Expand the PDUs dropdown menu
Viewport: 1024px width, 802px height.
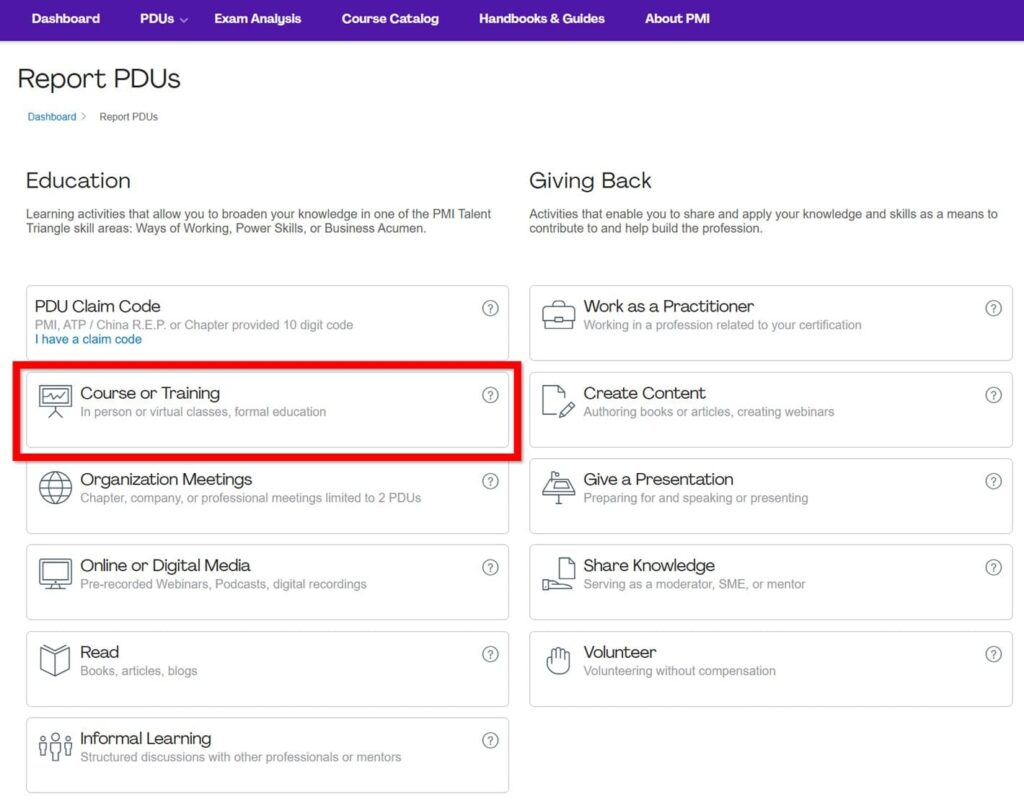163,19
